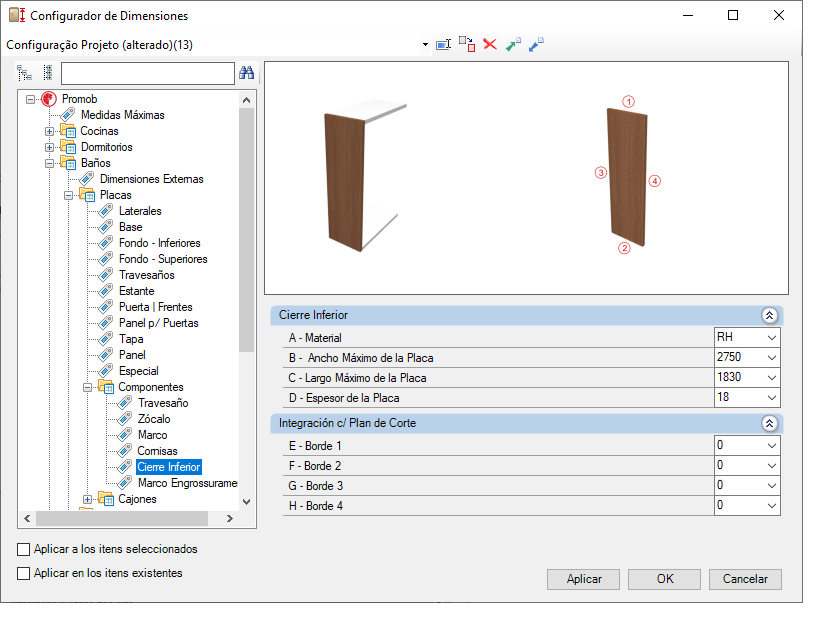The height and width of the screenshot is (617, 831).
Task: Click the Componentes folder icon
Action: click(x=105, y=387)
